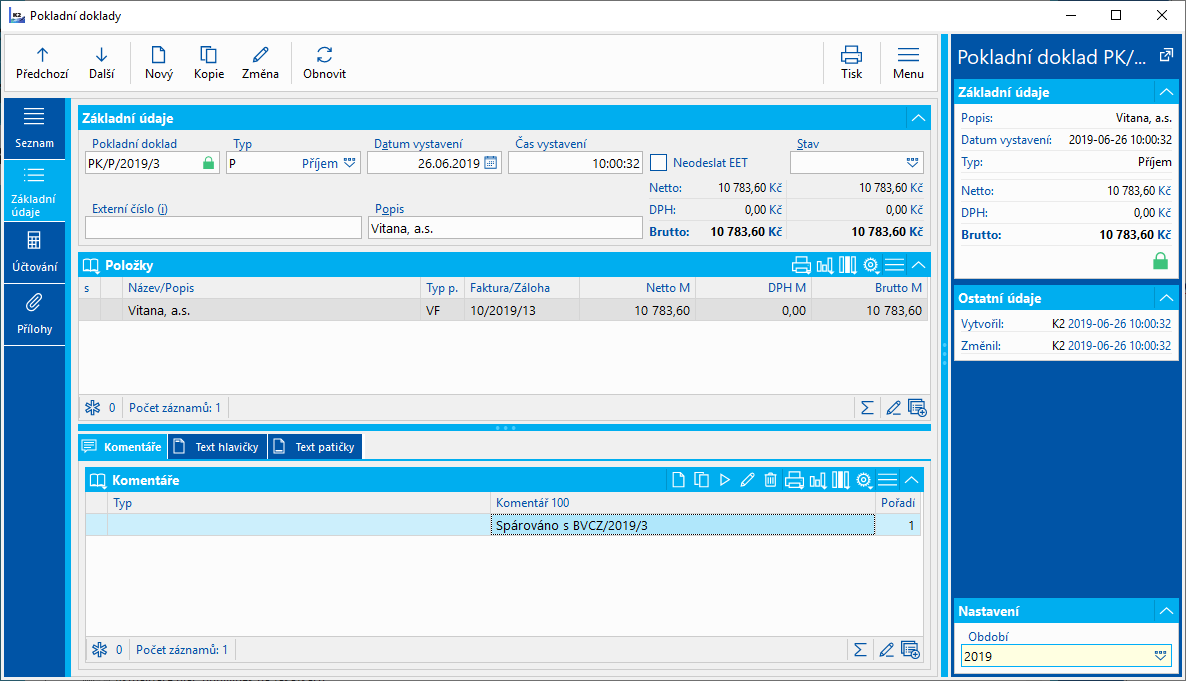Screen dimensions: 1186x681
Task: Expand the Typ Příjem dropdown
Action: (350, 163)
